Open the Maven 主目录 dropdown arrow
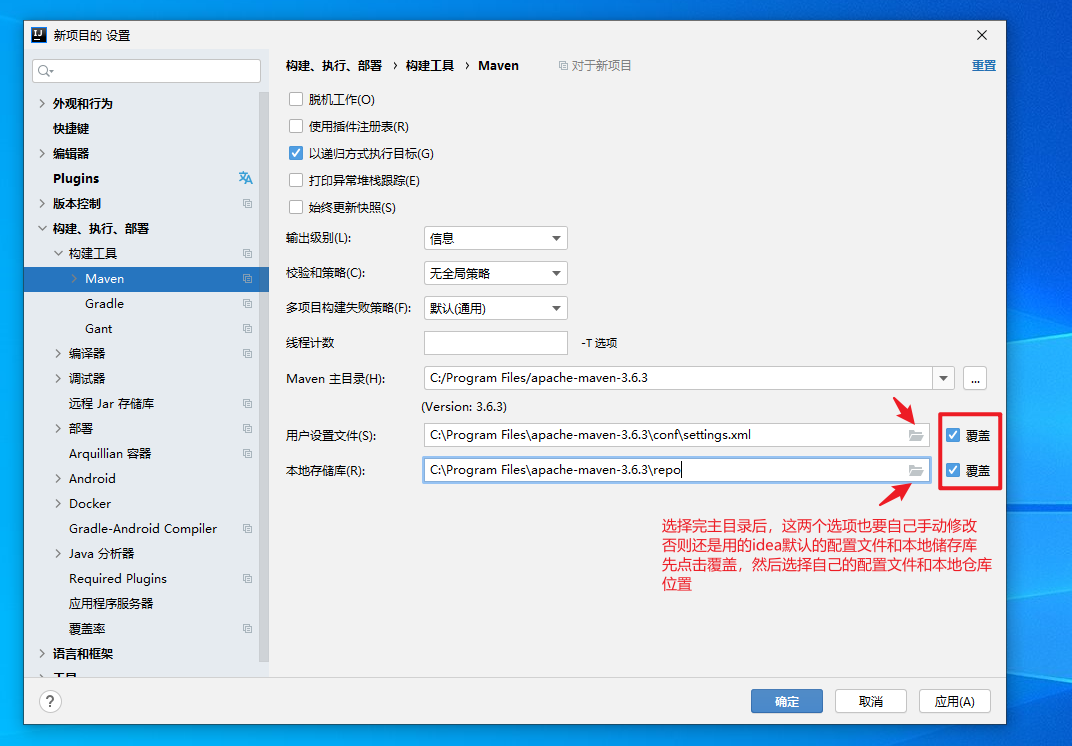 [x=942, y=378]
